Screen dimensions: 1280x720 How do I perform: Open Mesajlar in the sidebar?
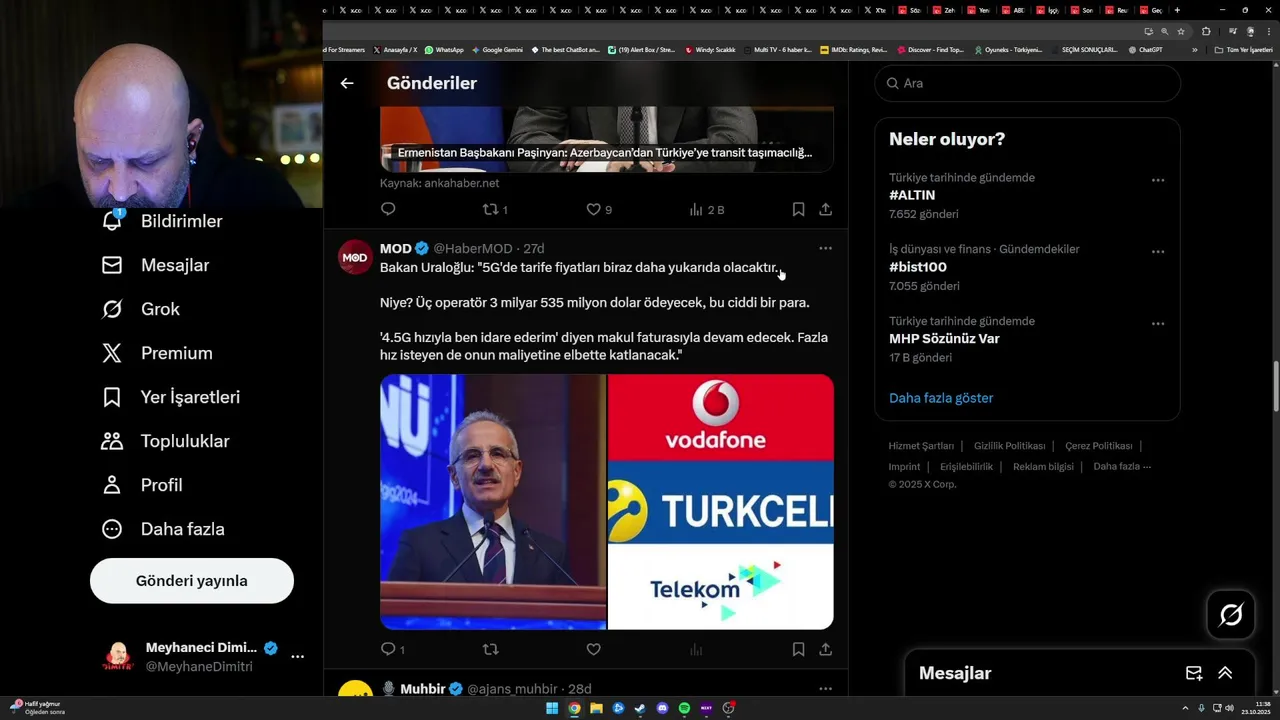(x=155, y=265)
